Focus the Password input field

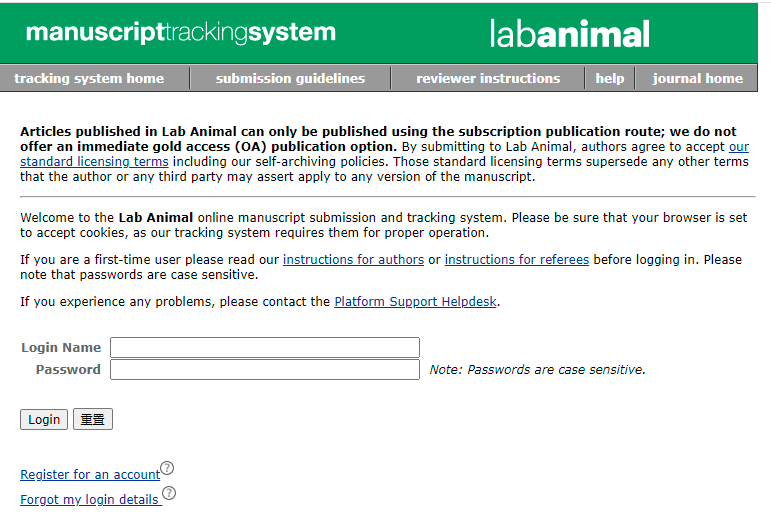click(x=265, y=370)
